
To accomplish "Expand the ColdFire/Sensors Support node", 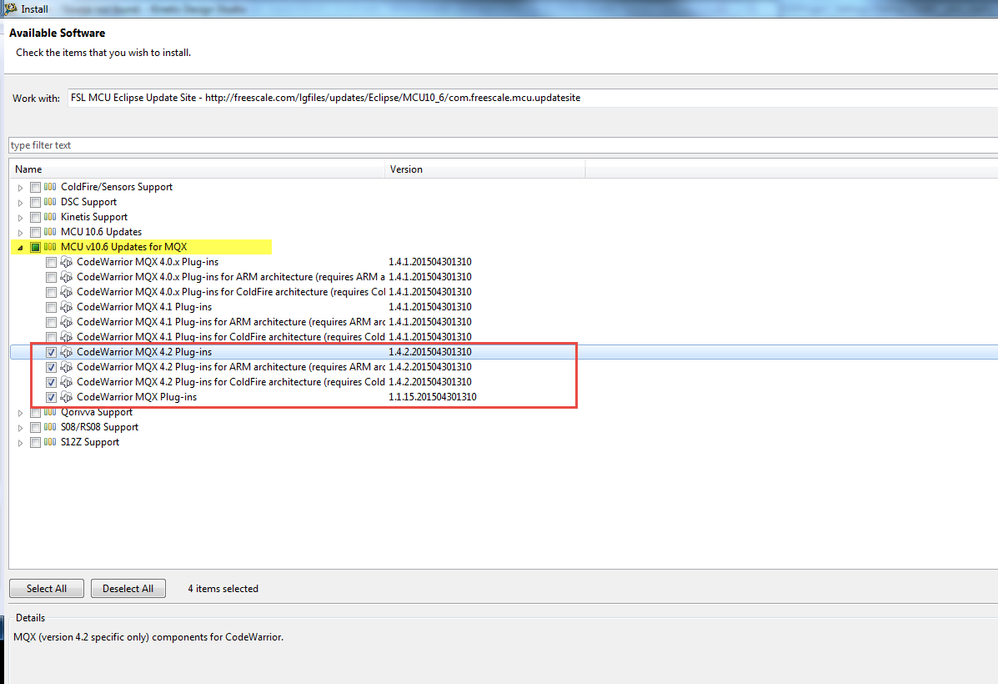I will pos(20,188).
